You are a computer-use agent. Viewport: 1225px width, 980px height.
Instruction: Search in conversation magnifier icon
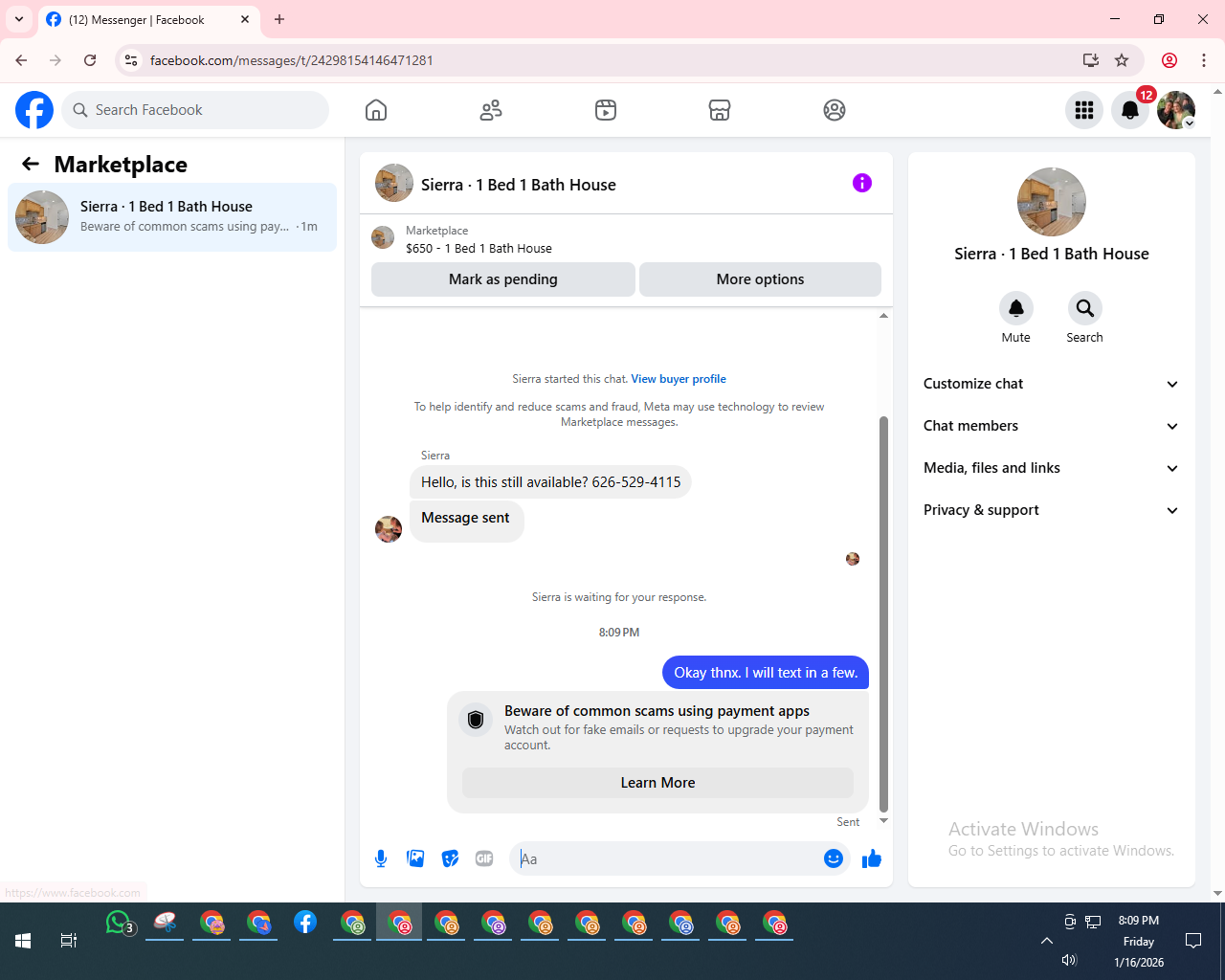pos(1084,308)
